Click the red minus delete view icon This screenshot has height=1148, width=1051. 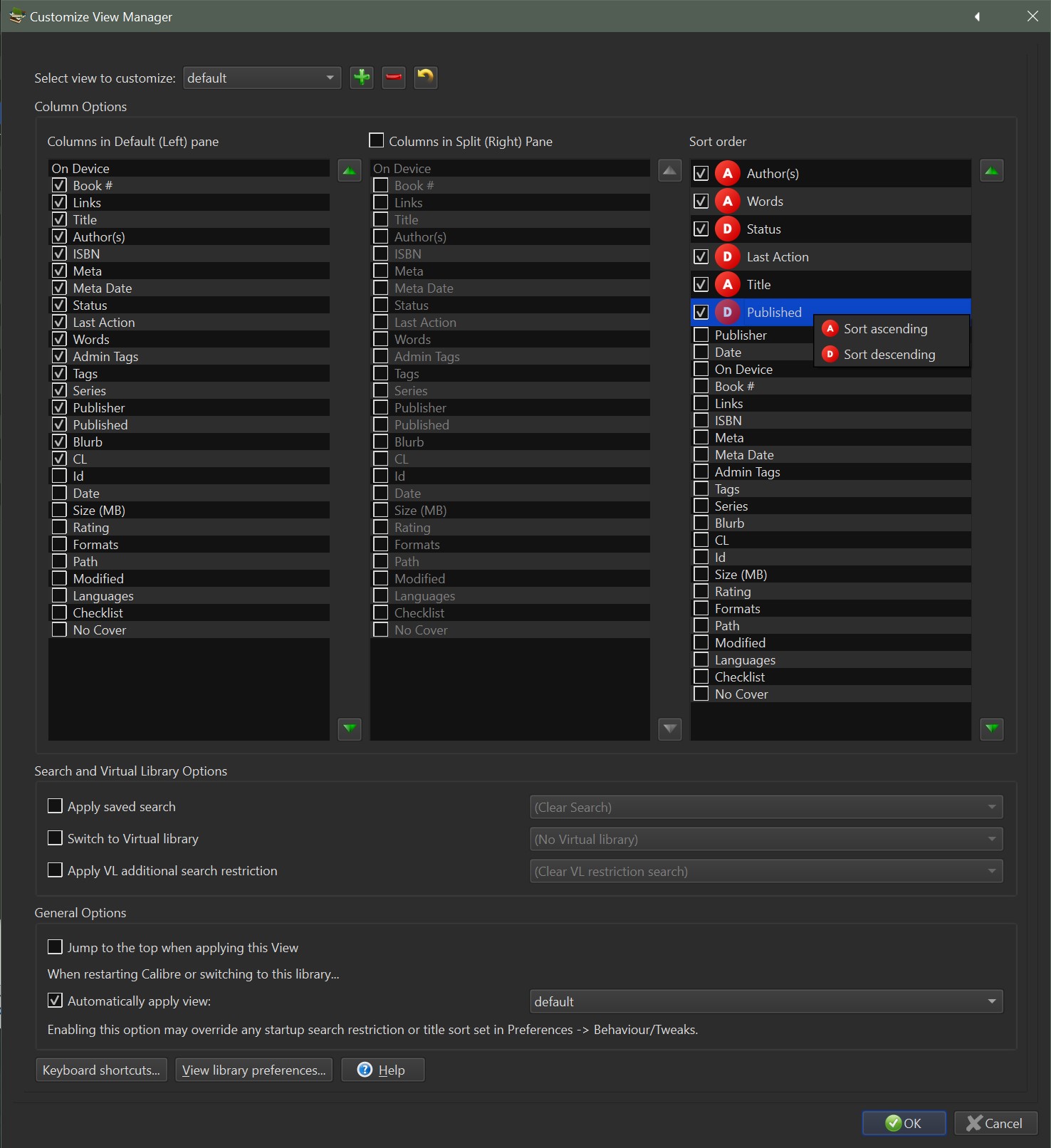[394, 78]
